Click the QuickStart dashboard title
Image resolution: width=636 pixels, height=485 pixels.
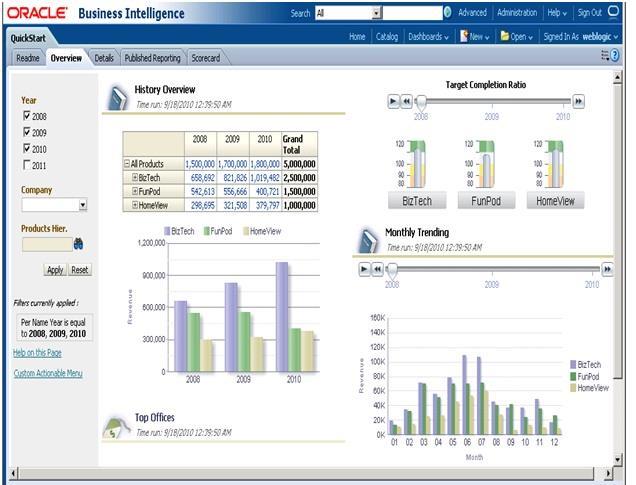pos(28,38)
